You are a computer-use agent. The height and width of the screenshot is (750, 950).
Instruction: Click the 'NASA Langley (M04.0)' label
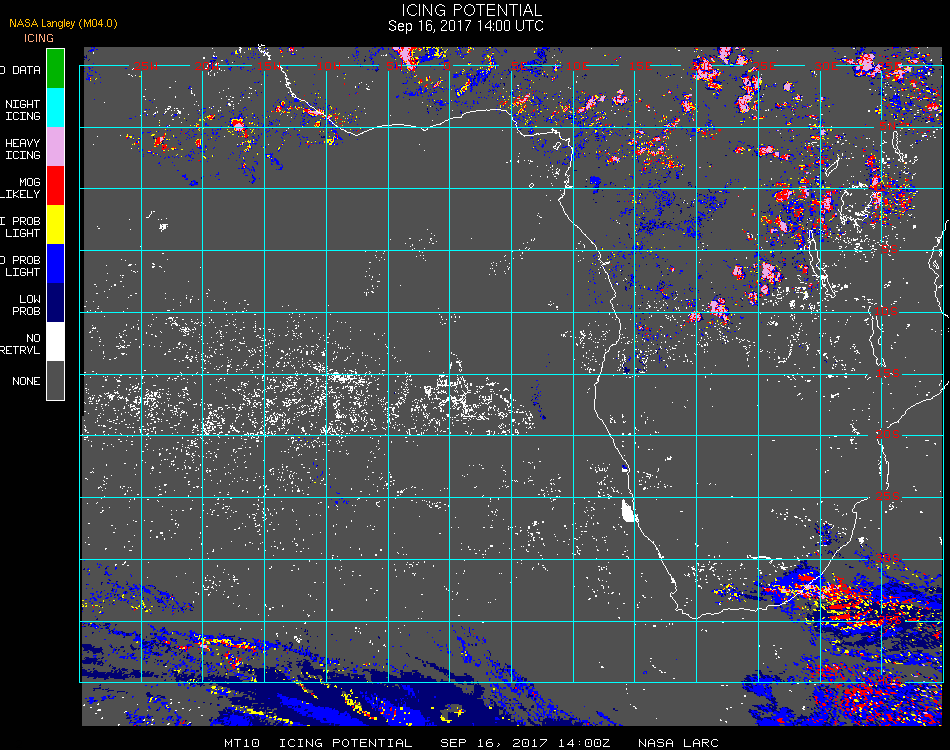click(x=63, y=23)
